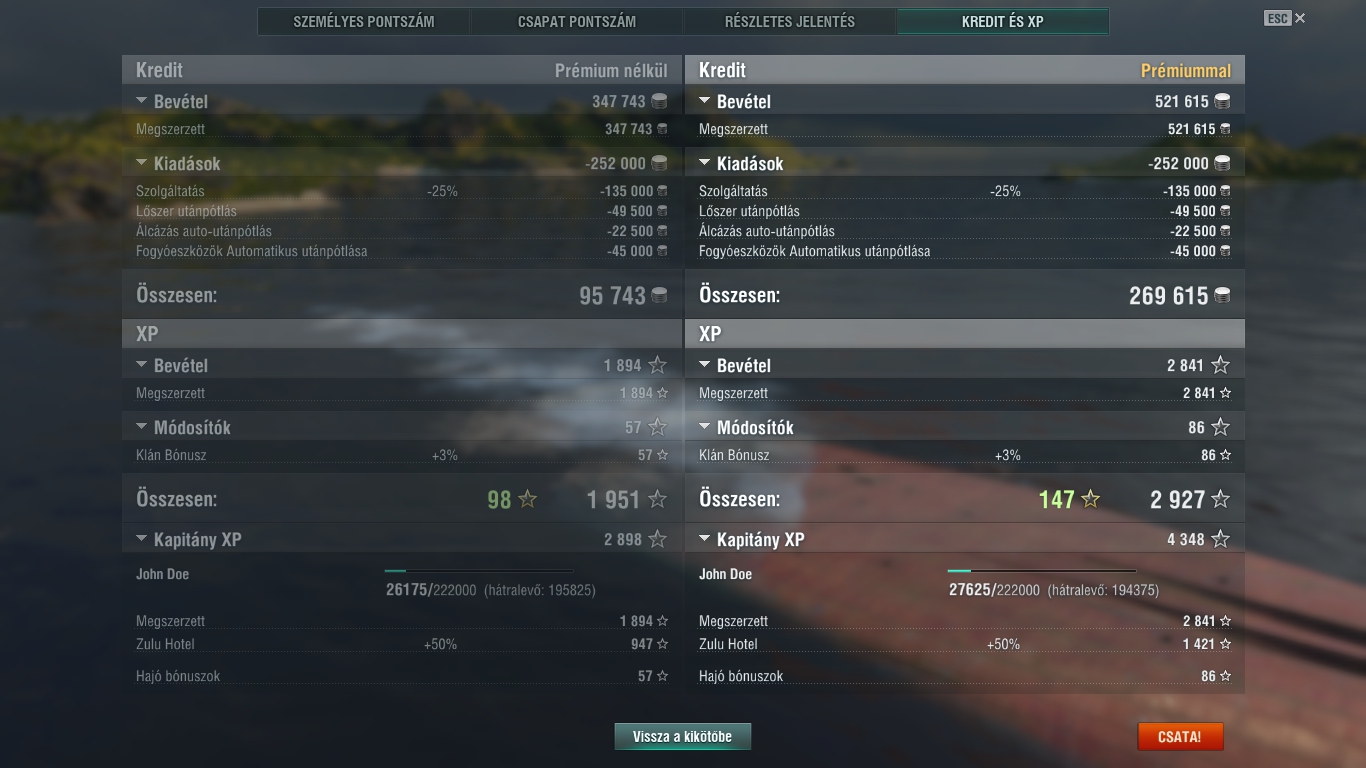Click the coin icon next to premium Összesen 269 615

coord(1221,296)
